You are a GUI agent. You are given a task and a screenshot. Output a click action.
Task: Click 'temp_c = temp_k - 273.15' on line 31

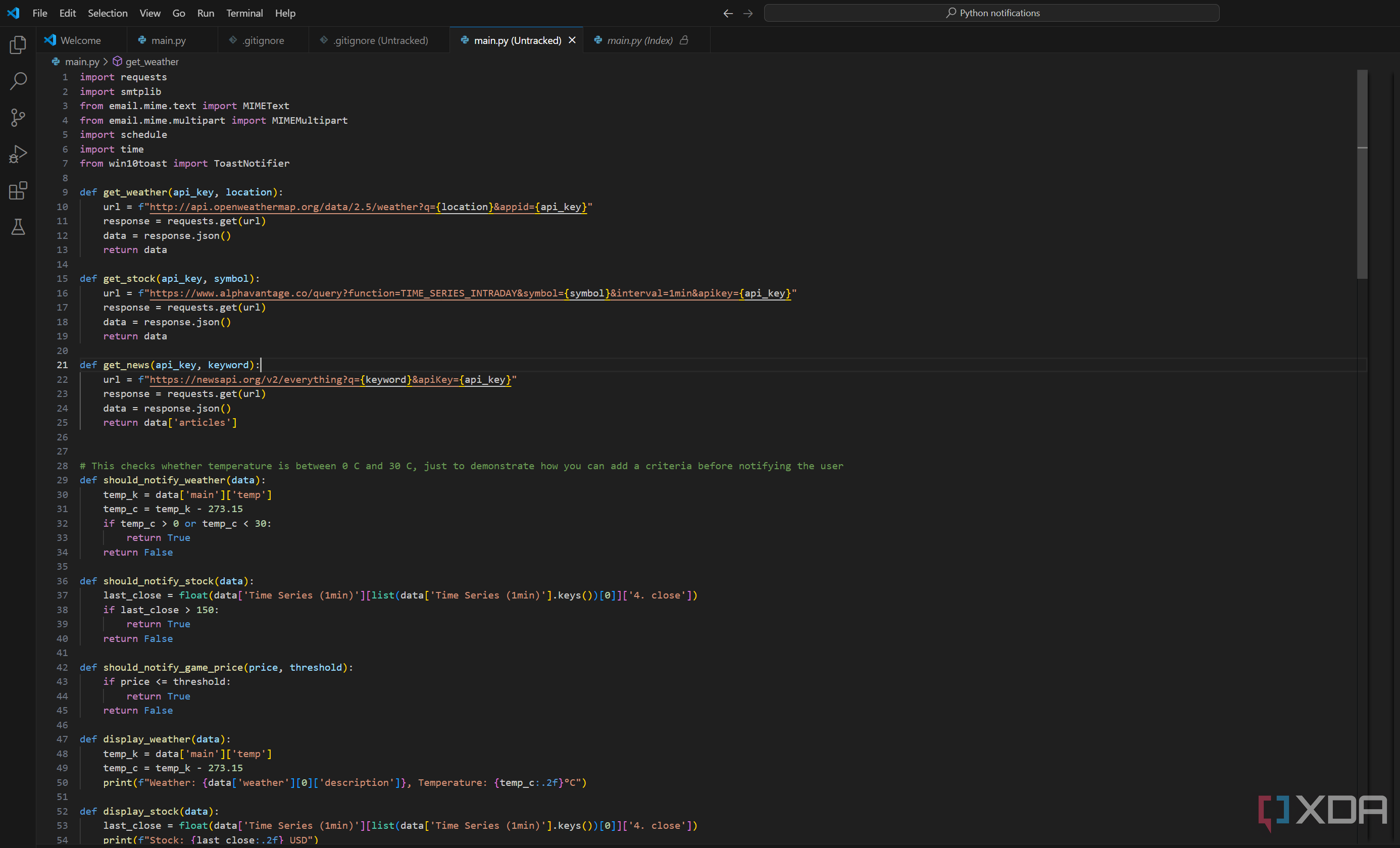tap(173, 509)
